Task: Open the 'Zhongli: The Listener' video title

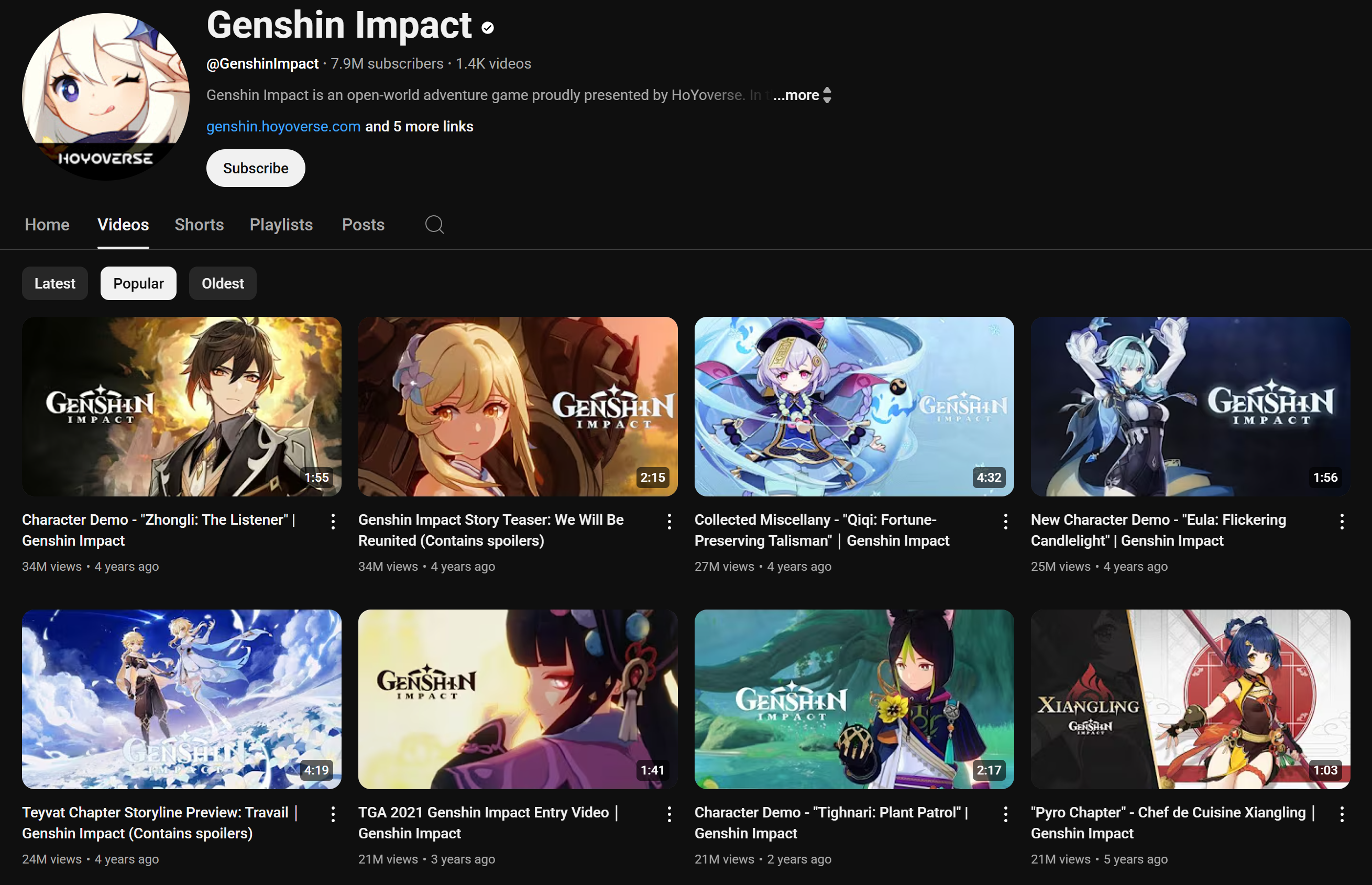Action: click(x=159, y=530)
